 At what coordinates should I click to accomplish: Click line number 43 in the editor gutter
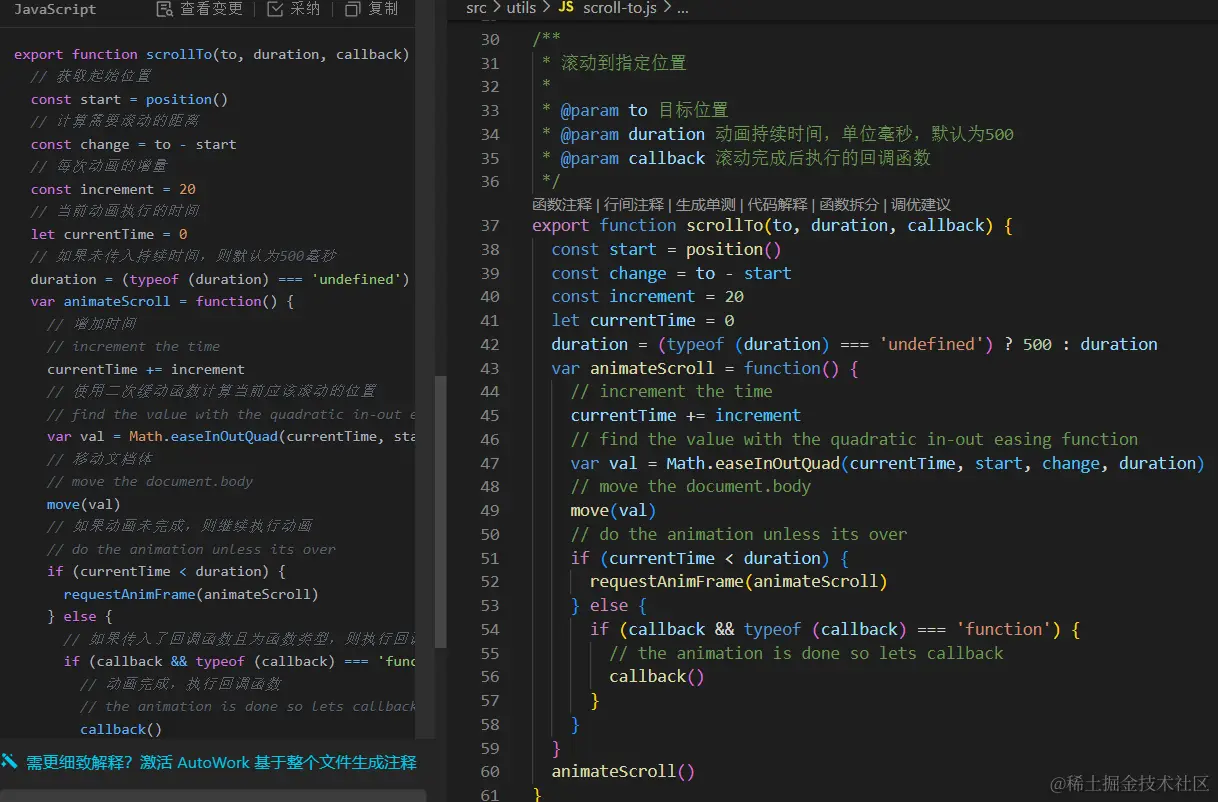click(490, 368)
